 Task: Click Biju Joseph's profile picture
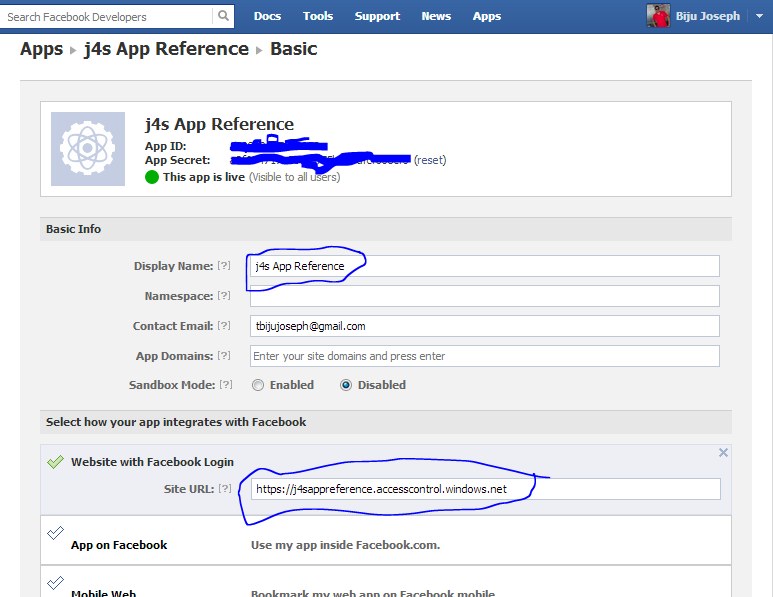[658, 16]
